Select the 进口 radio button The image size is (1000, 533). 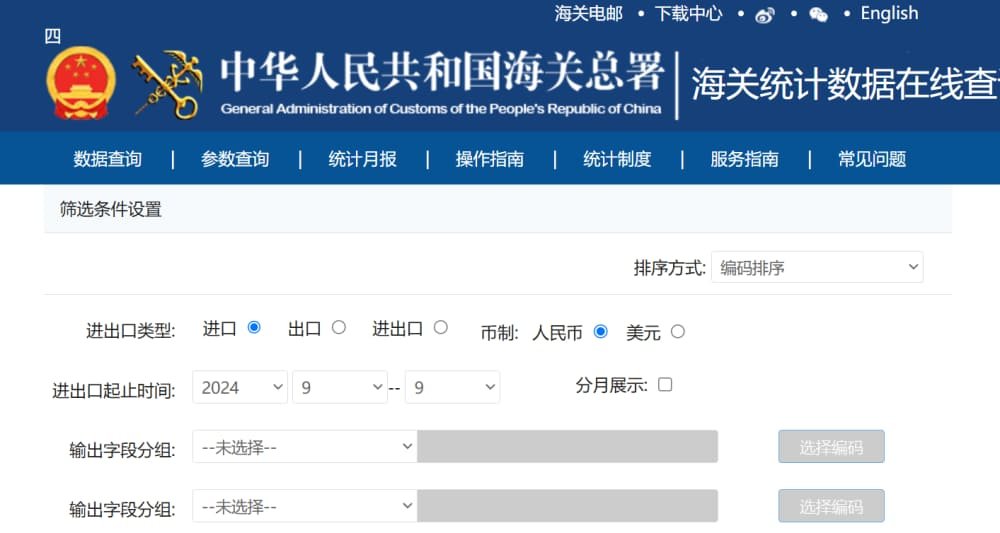coord(254,328)
